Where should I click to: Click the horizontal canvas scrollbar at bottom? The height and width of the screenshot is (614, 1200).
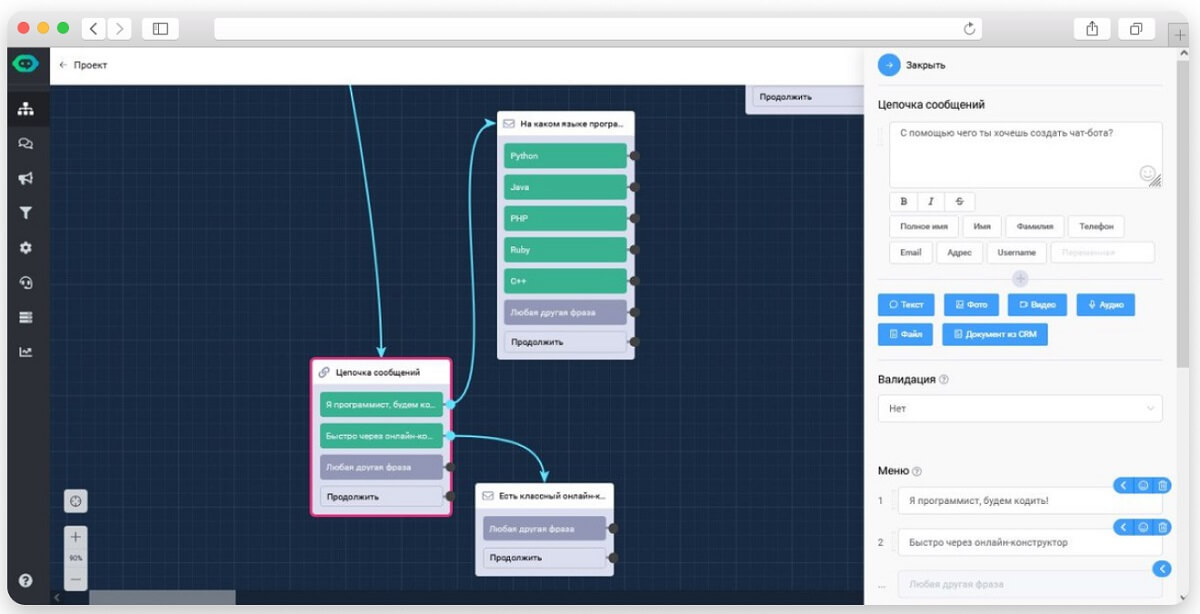coord(162,598)
